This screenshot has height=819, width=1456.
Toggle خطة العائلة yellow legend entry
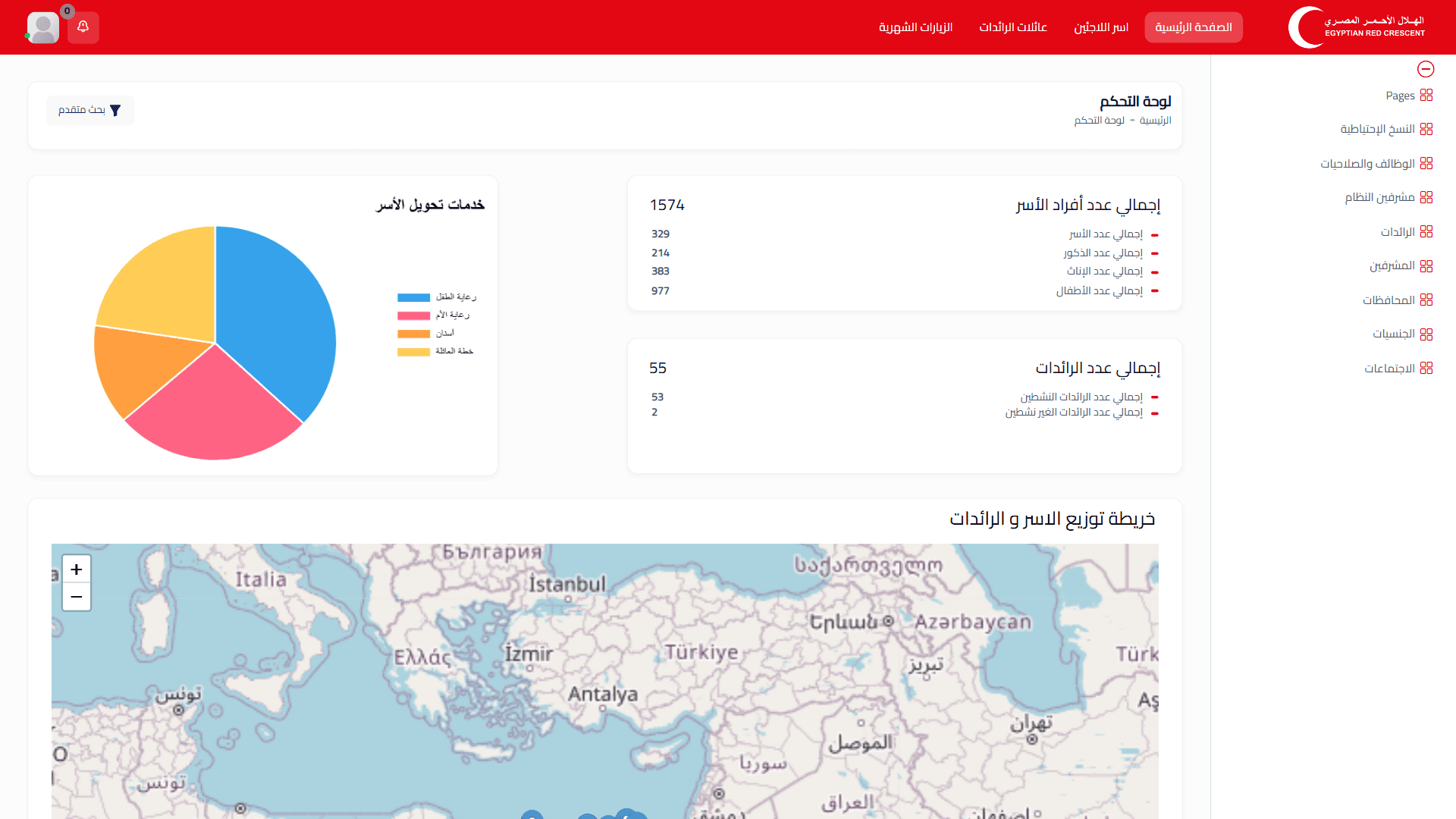(435, 351)
